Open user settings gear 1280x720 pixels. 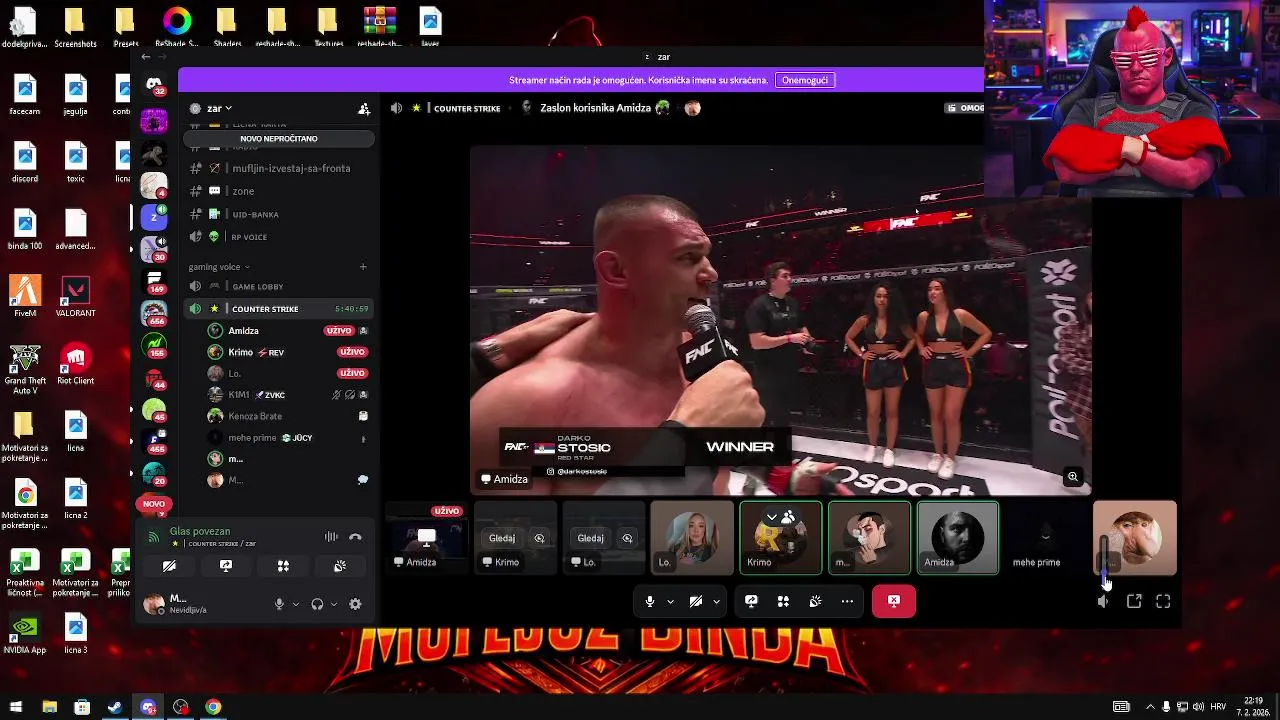tap(355, 604)
